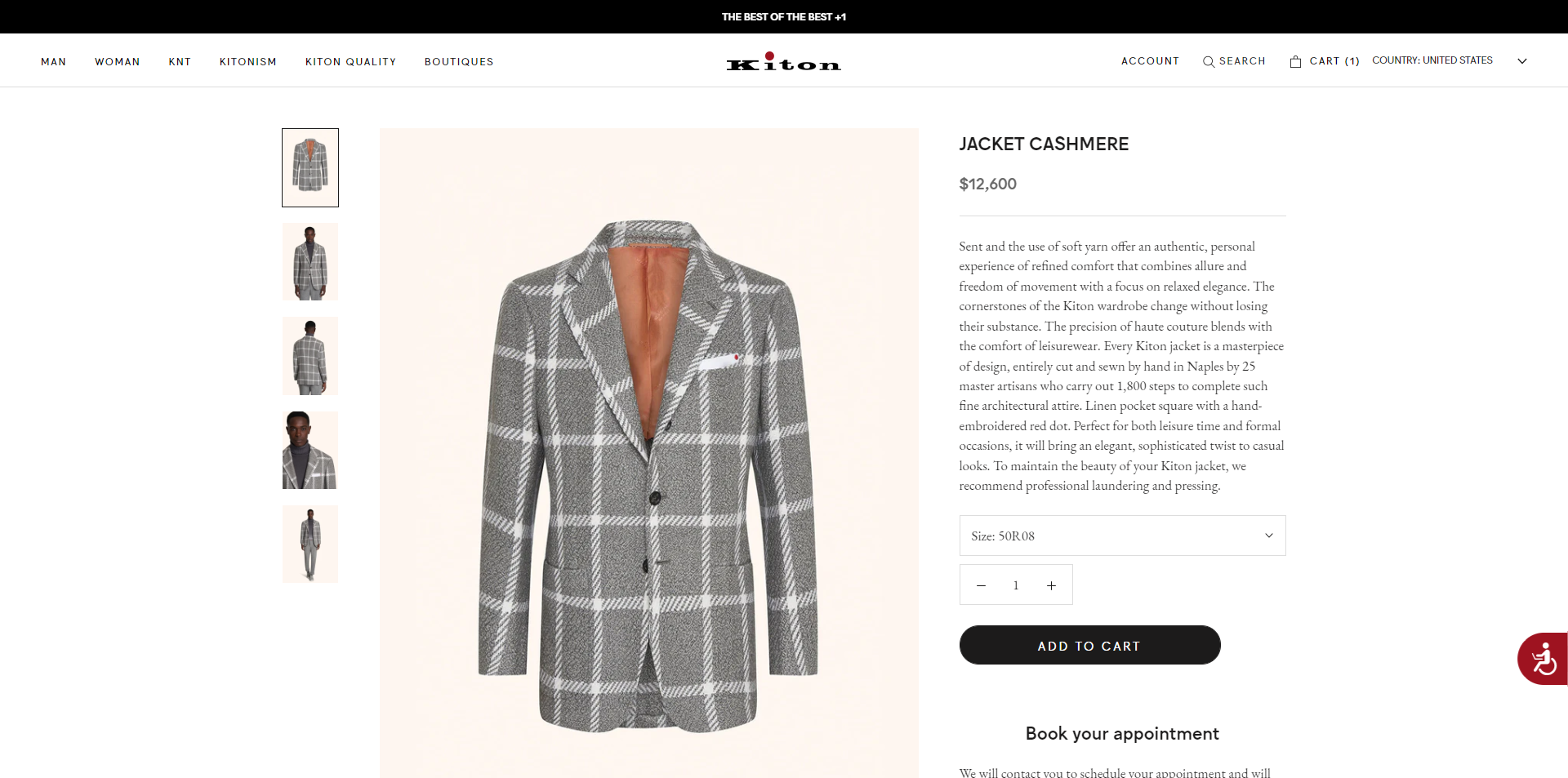Decrease quantity with minus icon

click(981, 585)
